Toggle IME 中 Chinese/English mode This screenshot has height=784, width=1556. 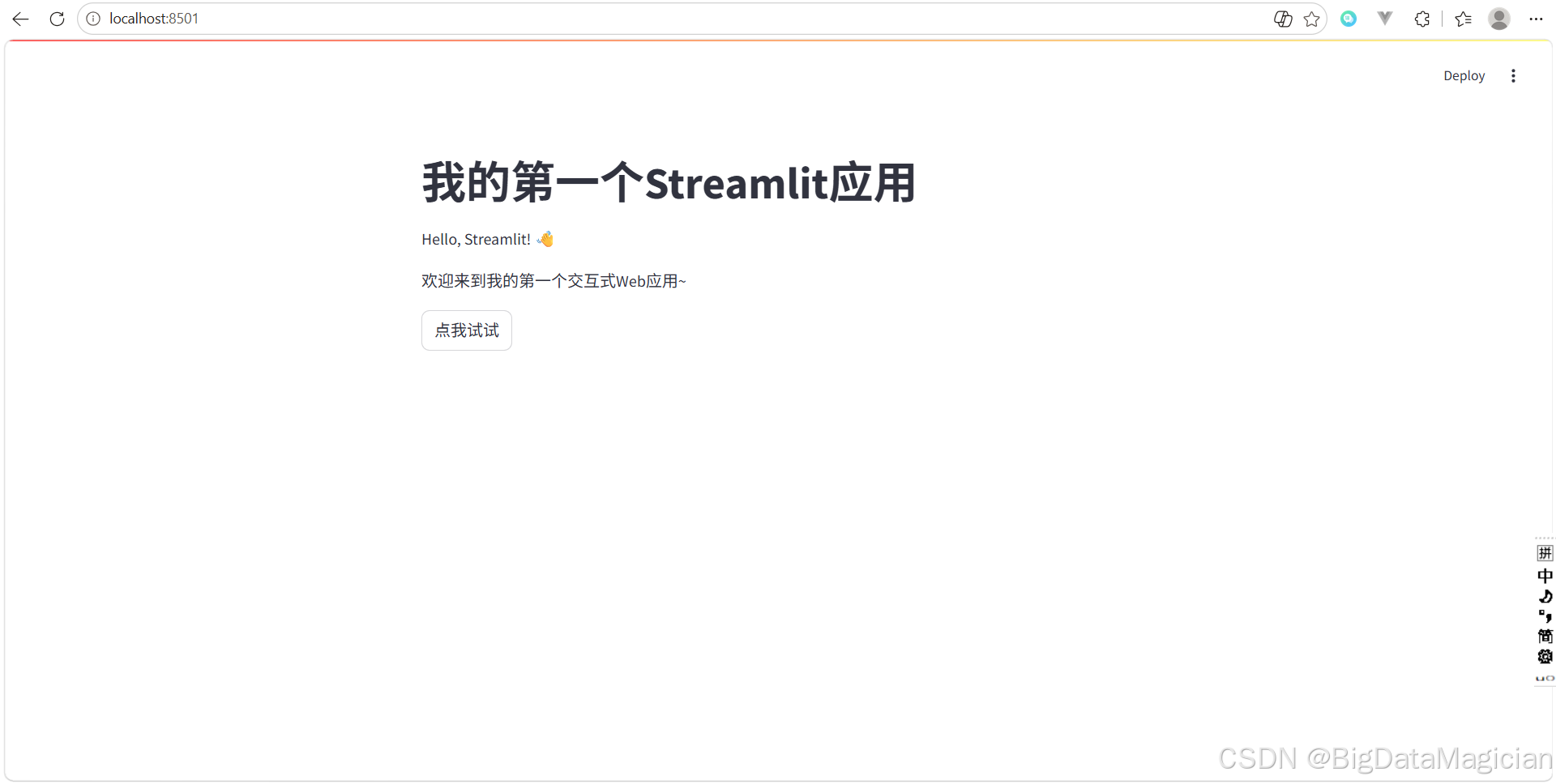(1545, 576)
